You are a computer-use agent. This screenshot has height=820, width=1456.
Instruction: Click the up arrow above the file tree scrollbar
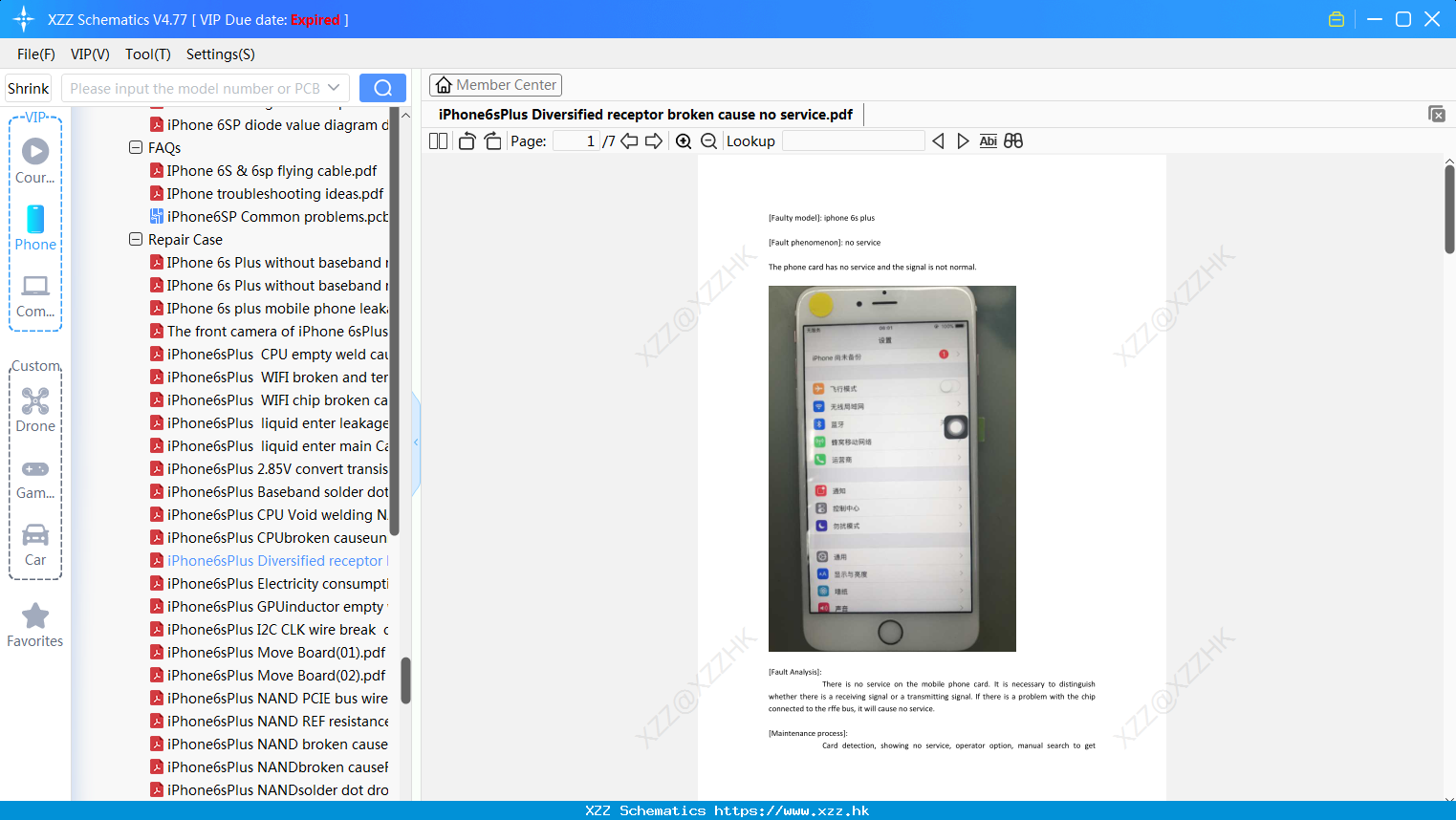coord(405,115)
